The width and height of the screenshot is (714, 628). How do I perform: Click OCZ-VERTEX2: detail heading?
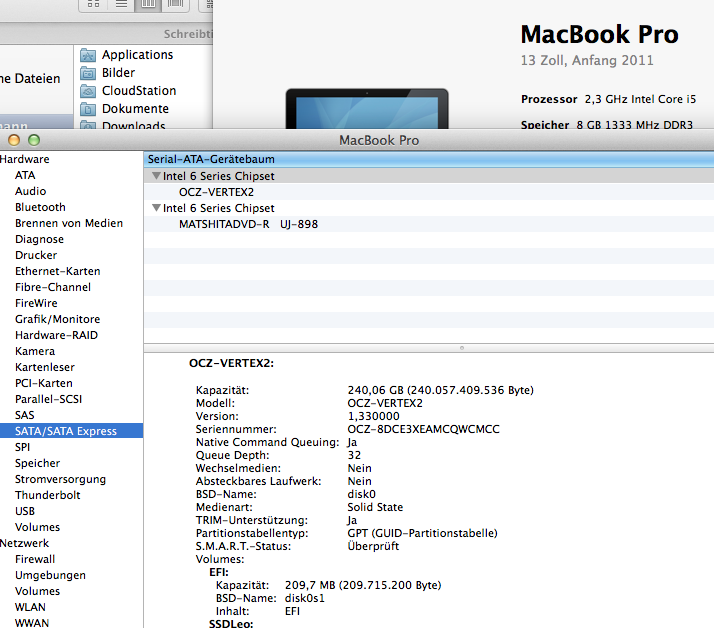[x=231, y=363]
